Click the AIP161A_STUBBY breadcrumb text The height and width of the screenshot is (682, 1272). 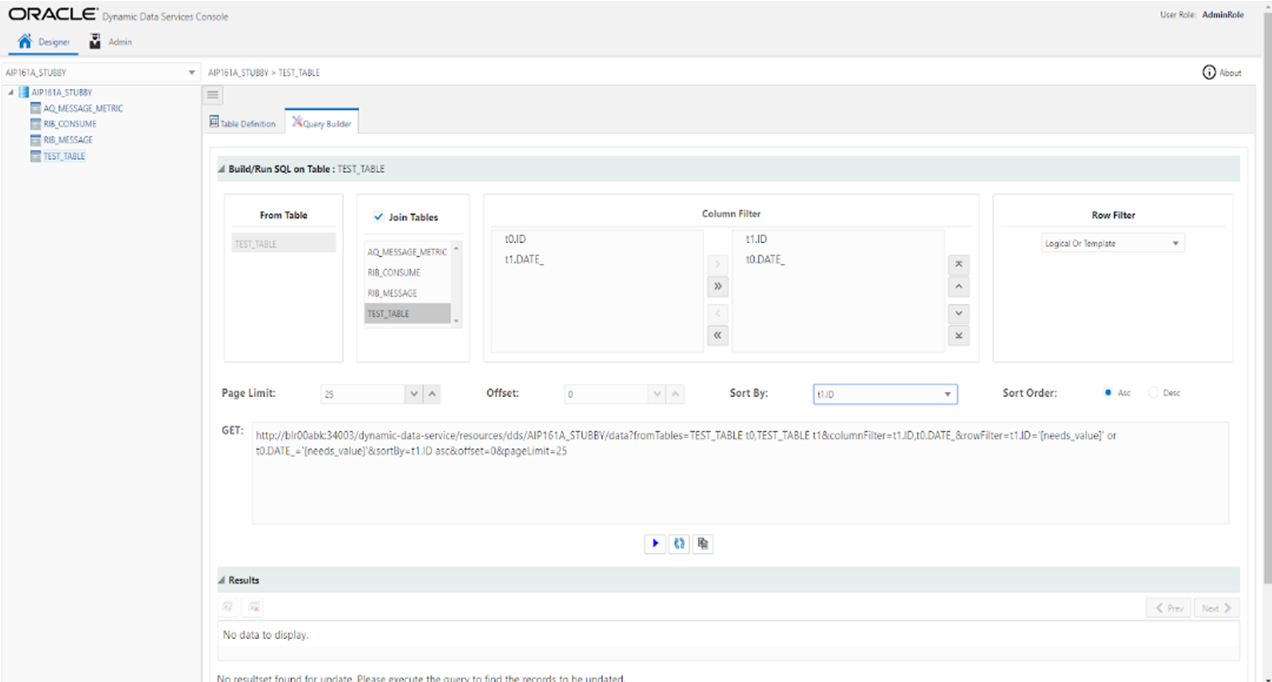point(240,73)
